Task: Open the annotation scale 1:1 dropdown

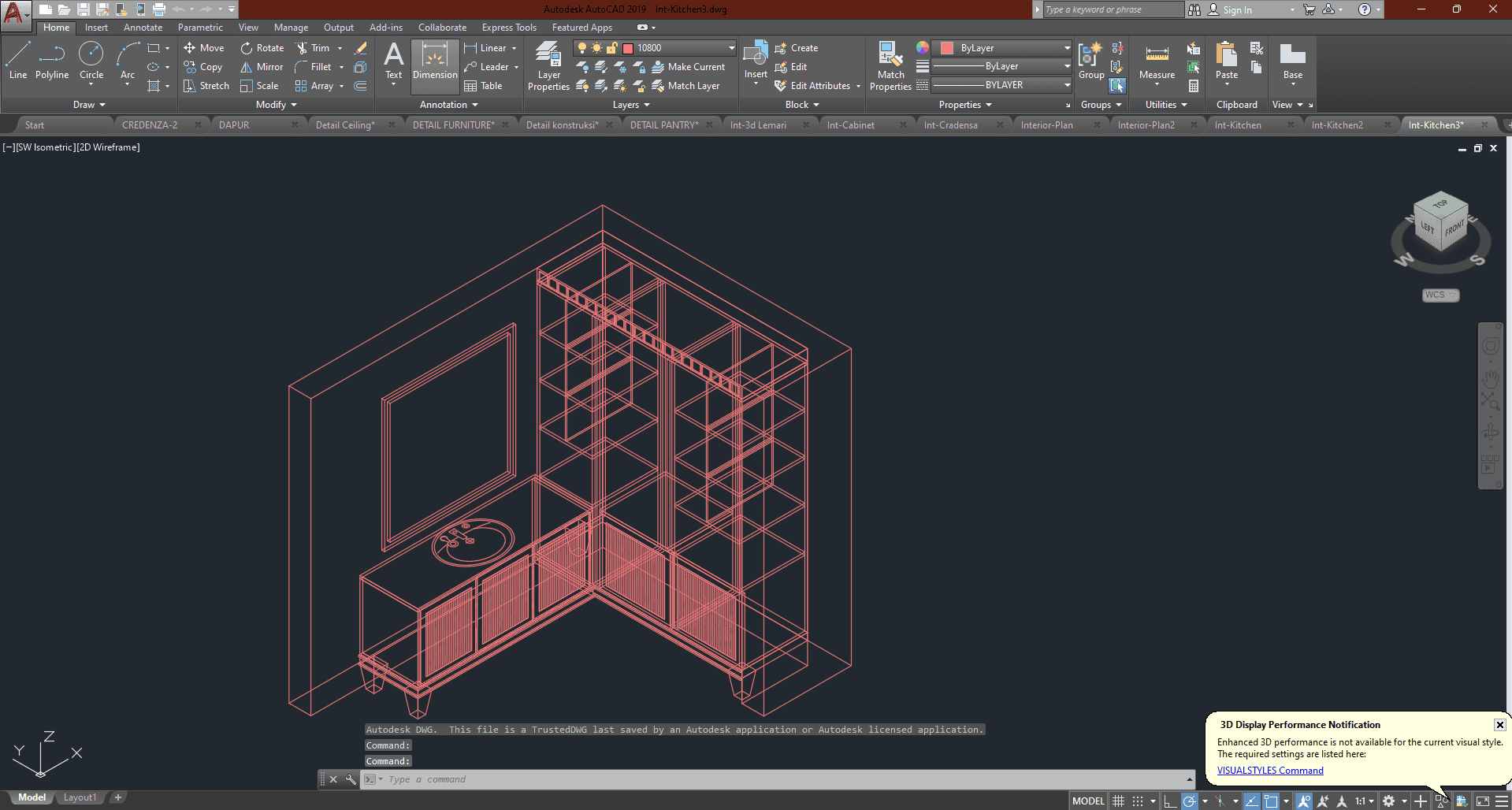Action: coord(1364,801)
